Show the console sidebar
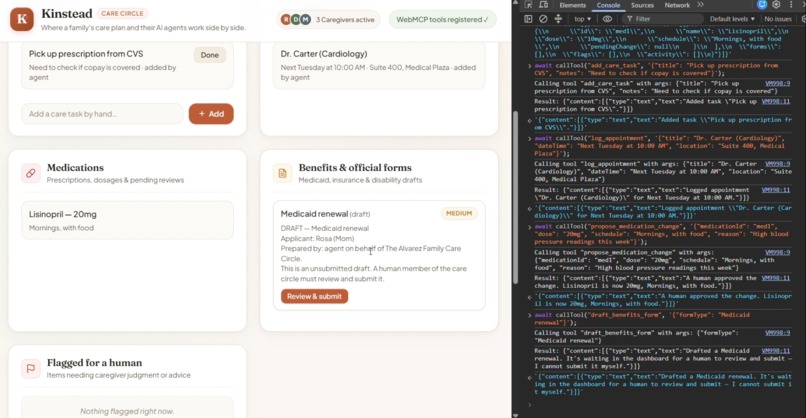The height and width of the screenshot is (418, 806). point(528,19)
